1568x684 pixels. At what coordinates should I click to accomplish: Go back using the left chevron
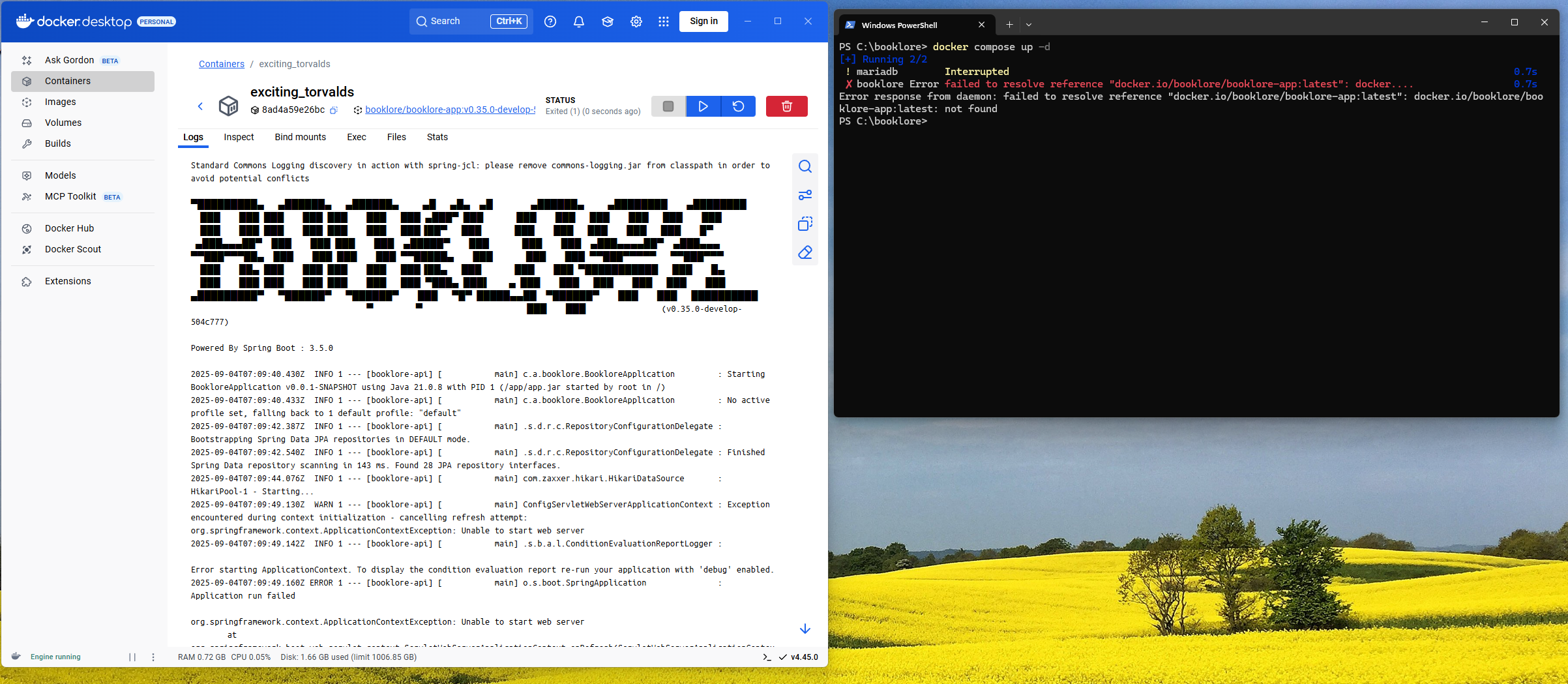pos(201,106)
